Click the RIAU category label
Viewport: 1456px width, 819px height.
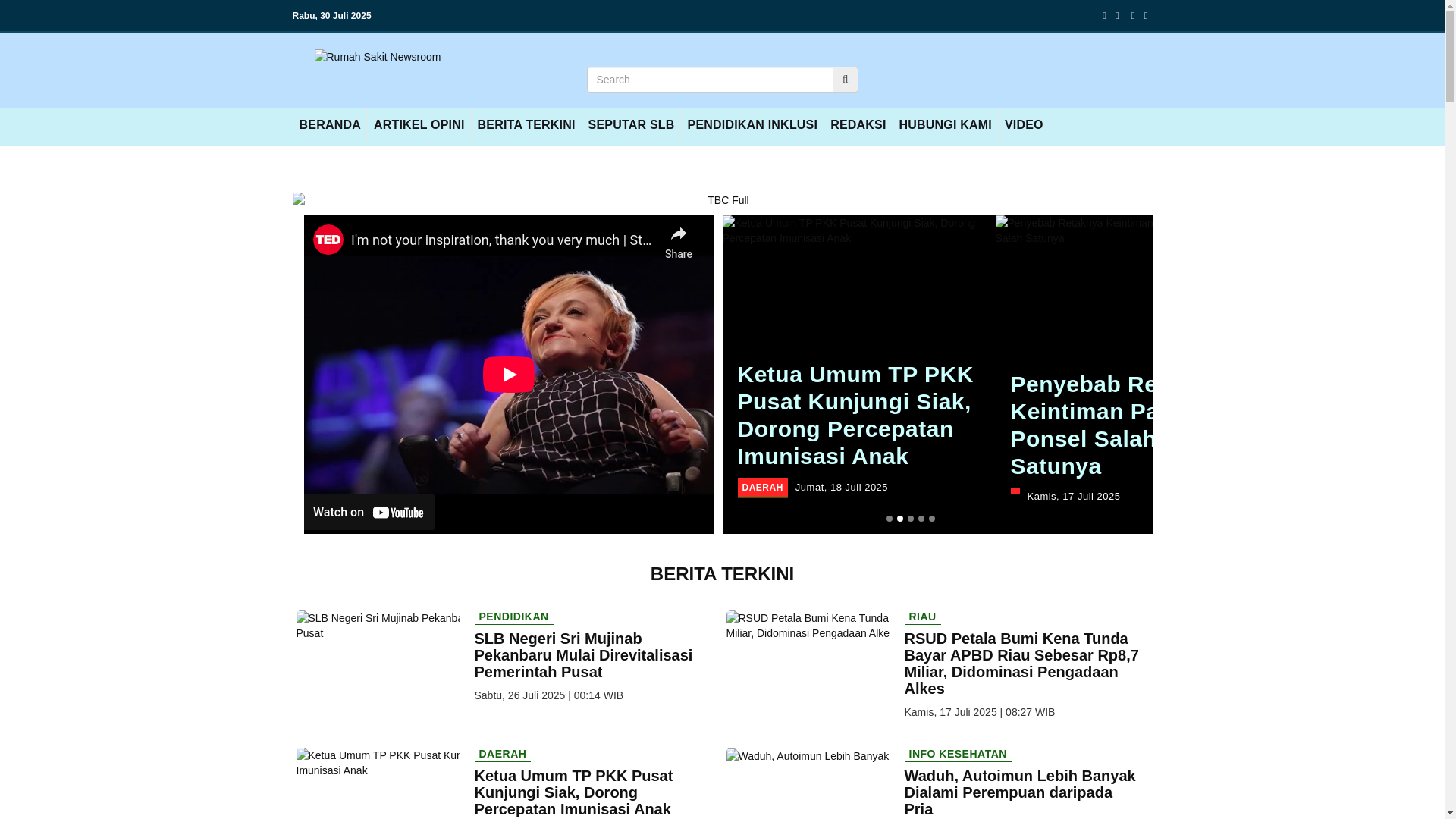pos(922,617)
